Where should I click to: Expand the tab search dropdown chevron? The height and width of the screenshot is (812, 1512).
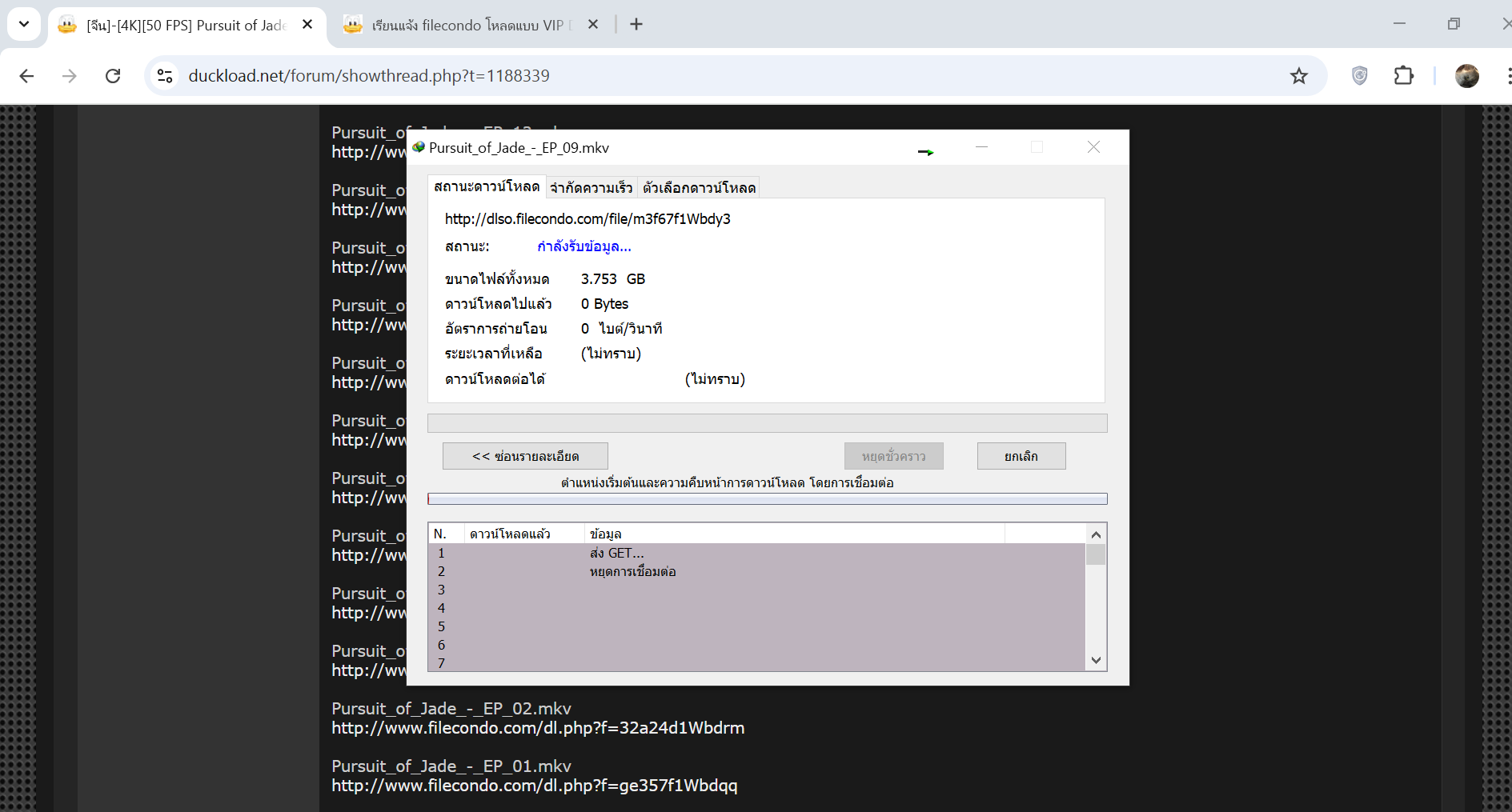pyautogui.click(x=24, y=25)
